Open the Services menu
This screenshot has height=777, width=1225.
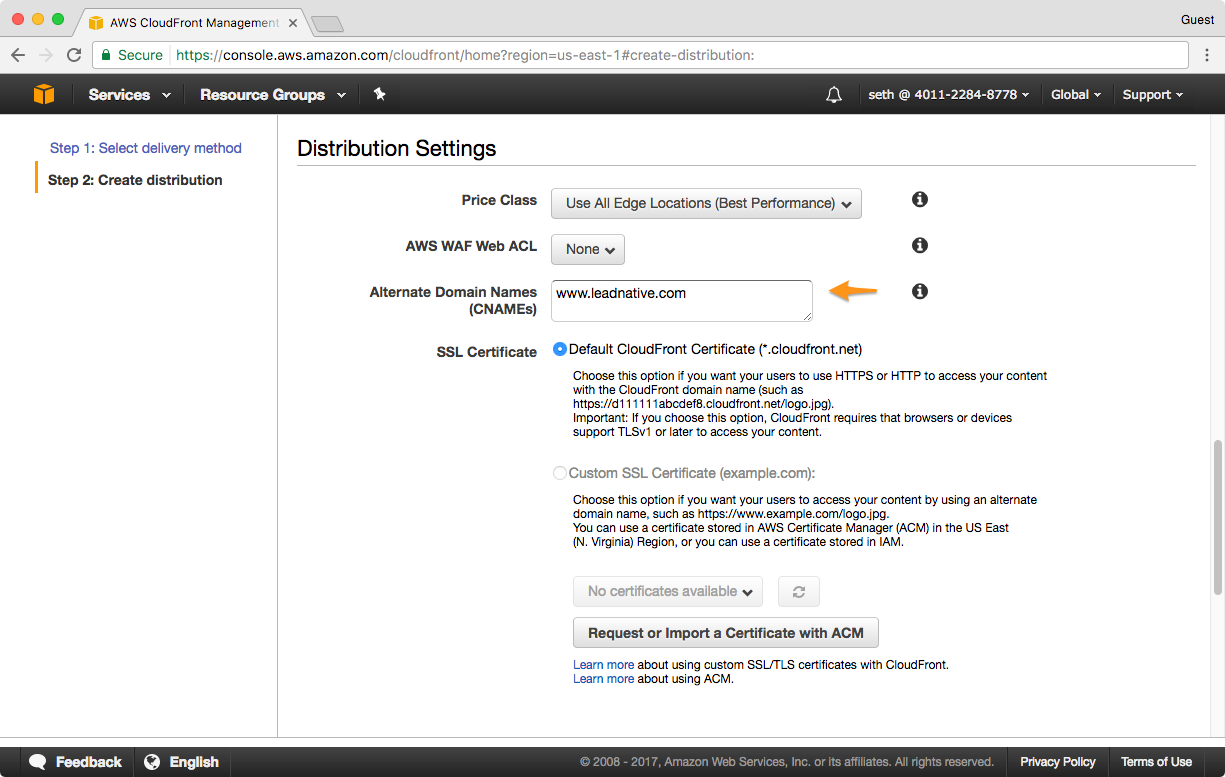point(129,95)
